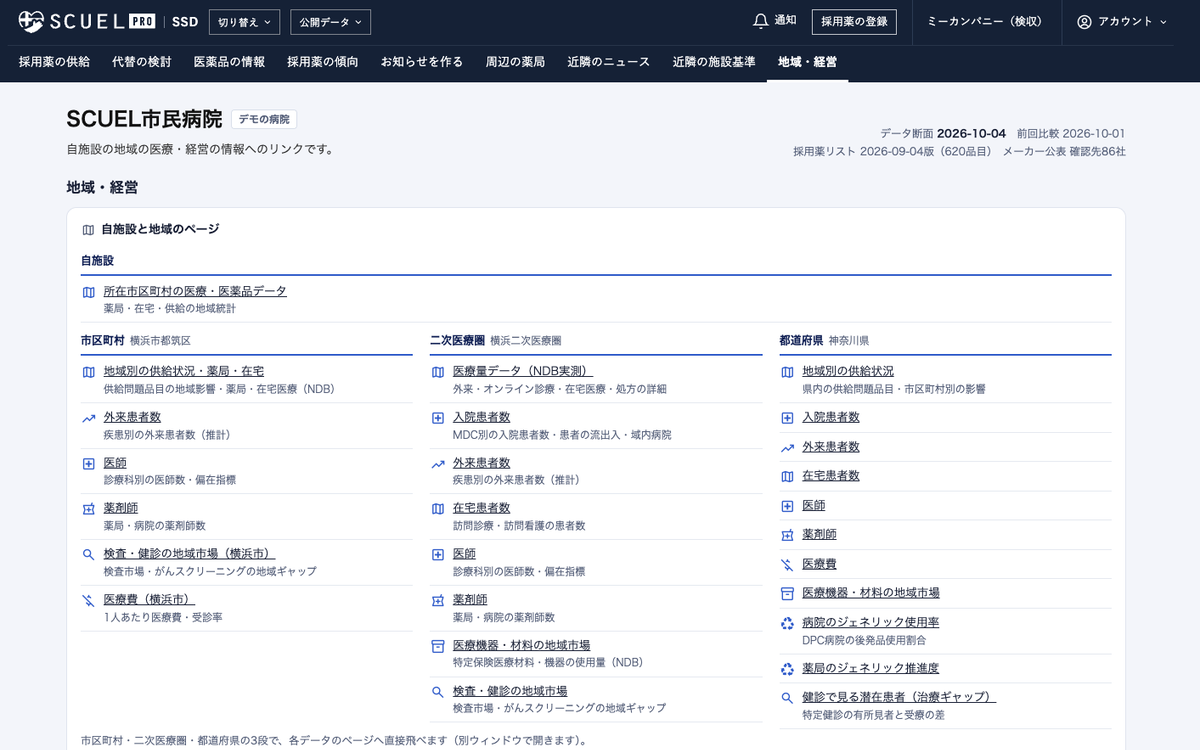Click the map icon beside 所在市区町村の医療・医薬品データ
The width and height of the screenshot is (1200, 750).
[x=88, y=292]
